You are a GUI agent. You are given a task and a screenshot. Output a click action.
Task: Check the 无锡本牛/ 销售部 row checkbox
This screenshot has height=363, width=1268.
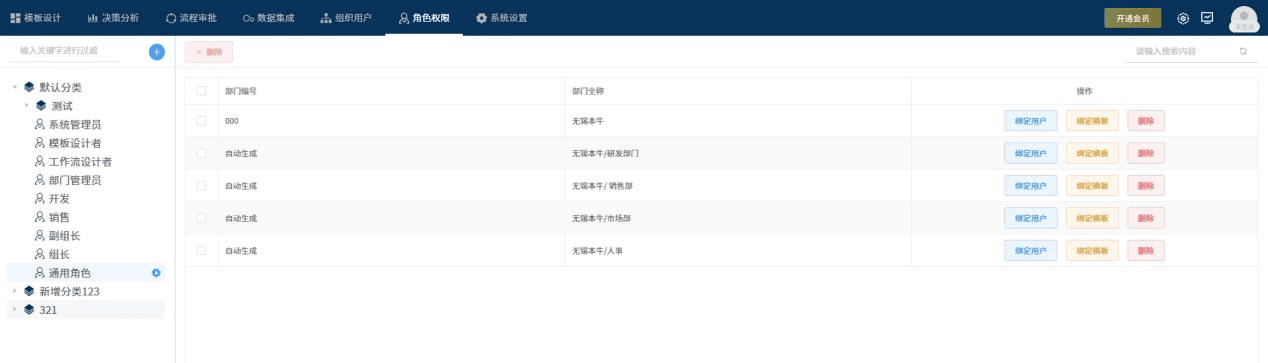(x=201, y=186)
